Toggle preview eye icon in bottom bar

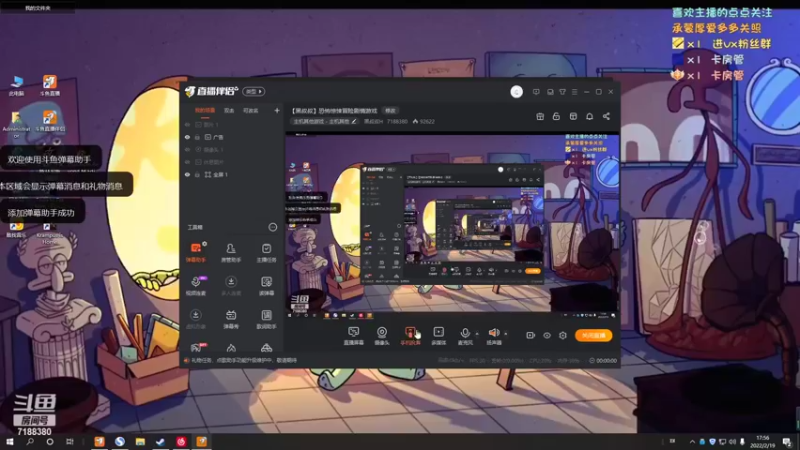coord(547,335)
